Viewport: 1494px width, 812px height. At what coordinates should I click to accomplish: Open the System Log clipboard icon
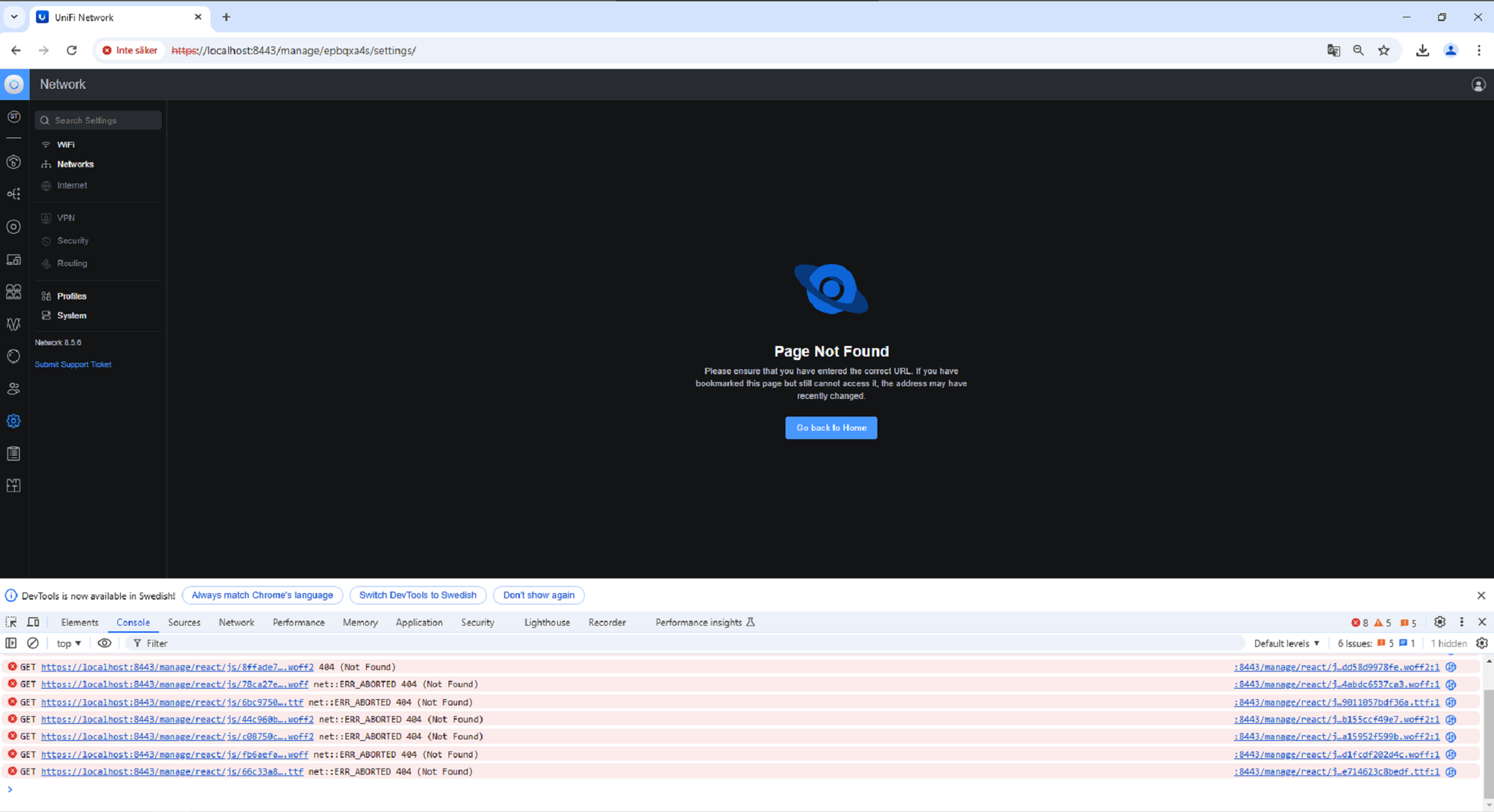pyautogui.click(x=13, y=453)
